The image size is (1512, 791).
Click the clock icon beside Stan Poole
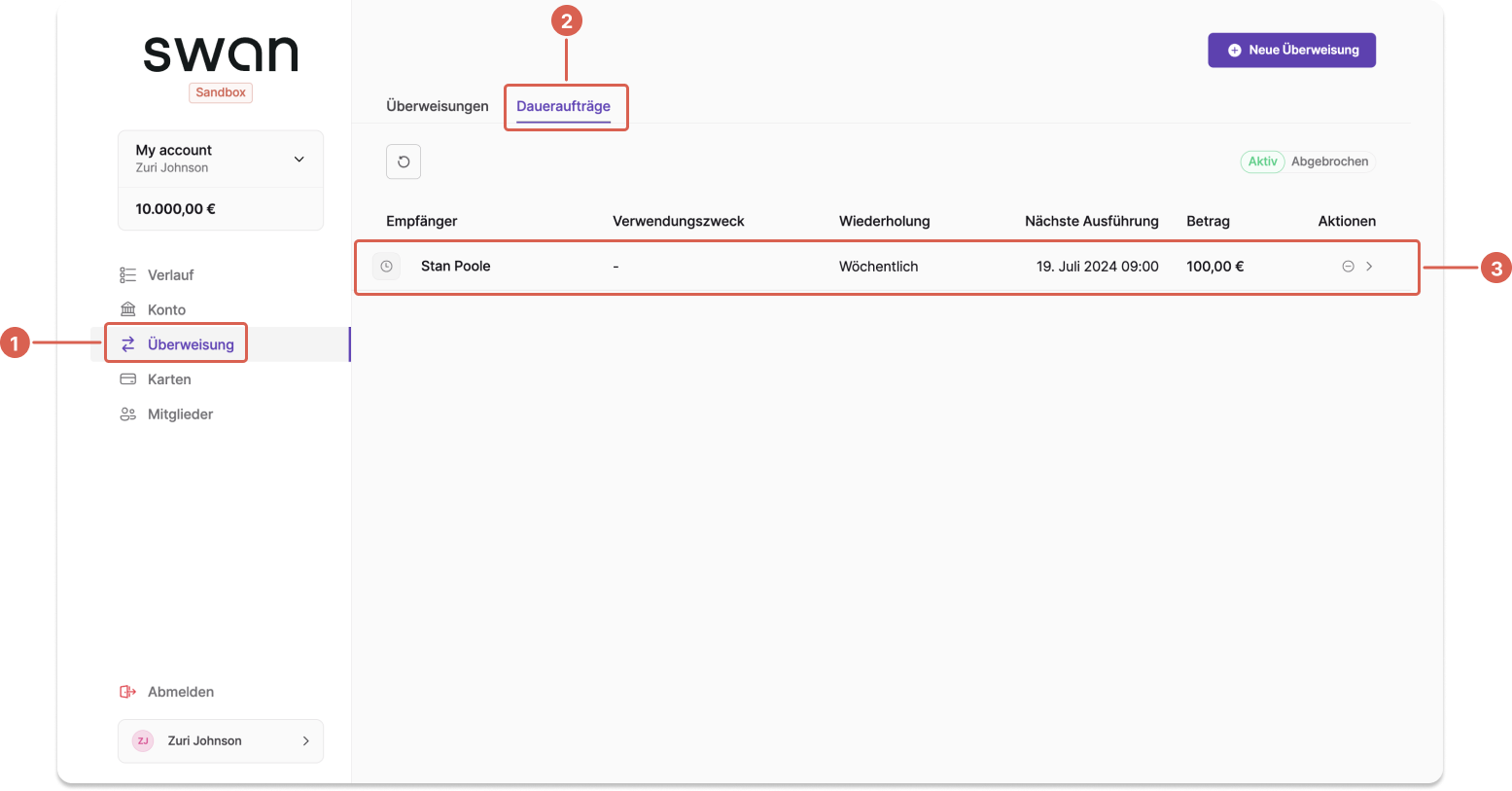pyautogui.click(x=386, y=267)
